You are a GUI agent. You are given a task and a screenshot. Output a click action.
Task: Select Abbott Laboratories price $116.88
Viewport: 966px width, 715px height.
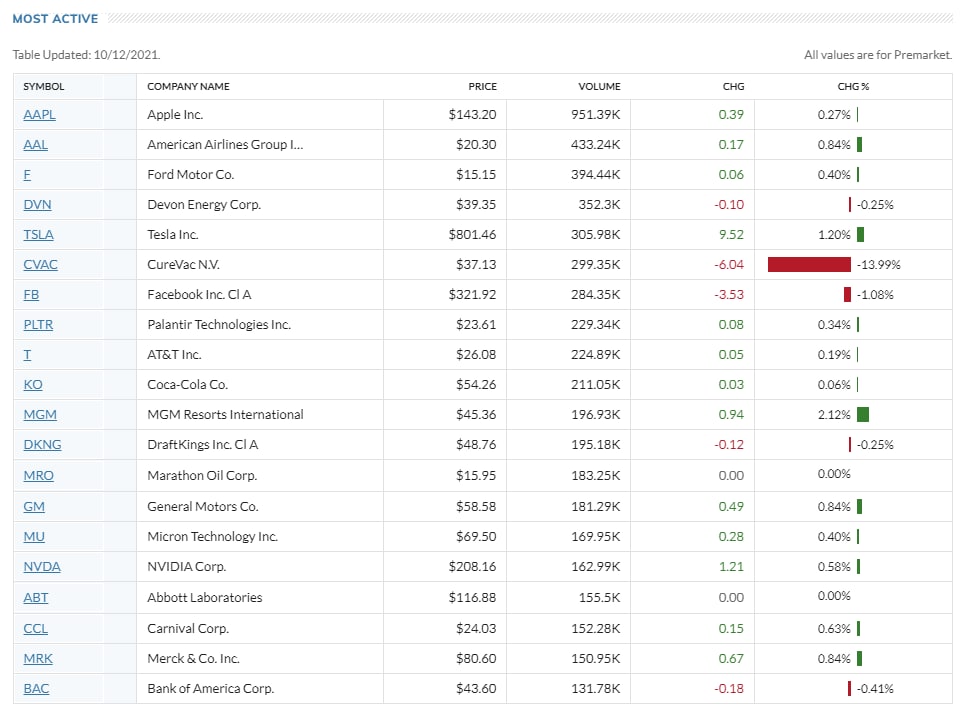click(x=473, y=597)
